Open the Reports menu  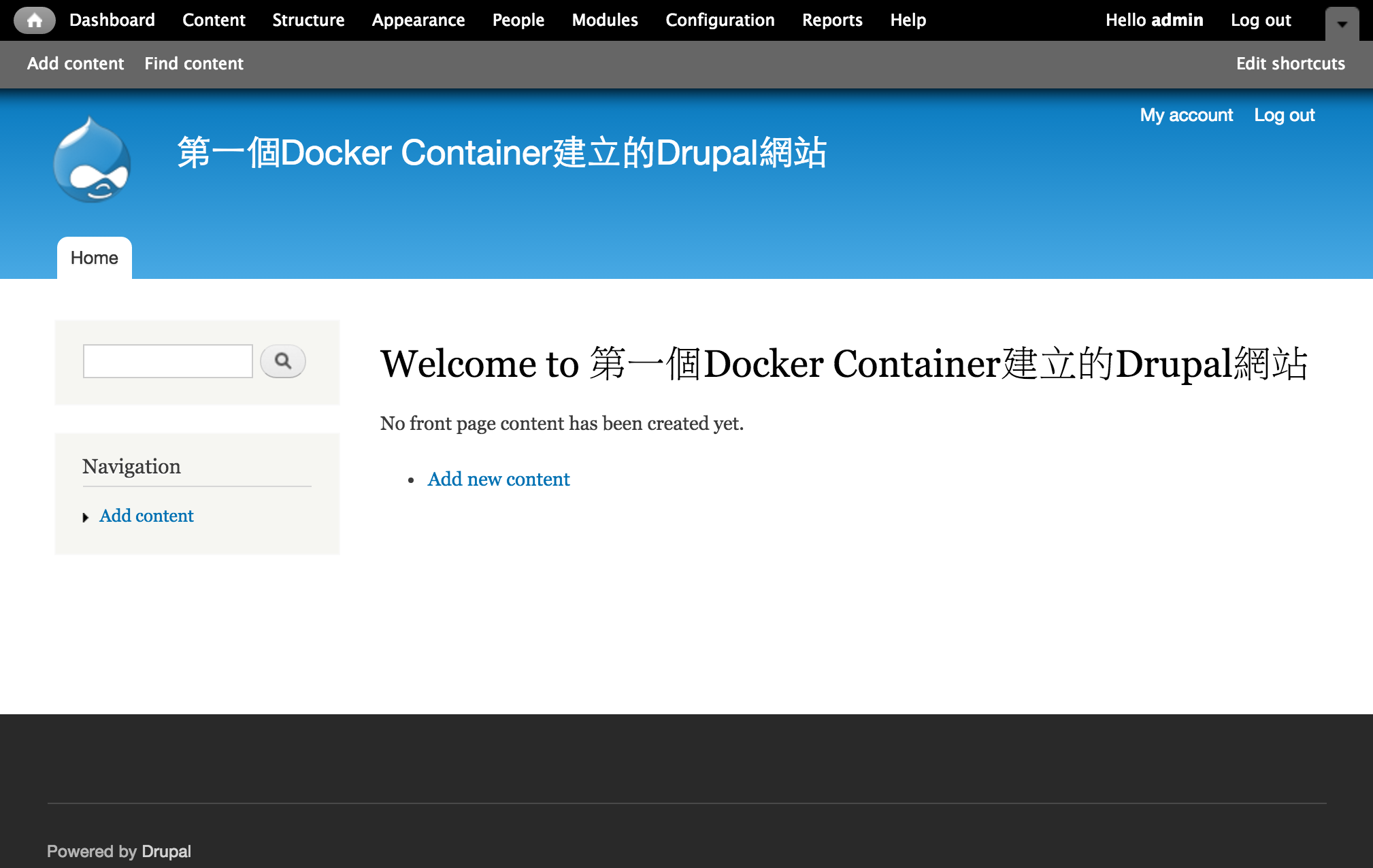tap(832, 20)
